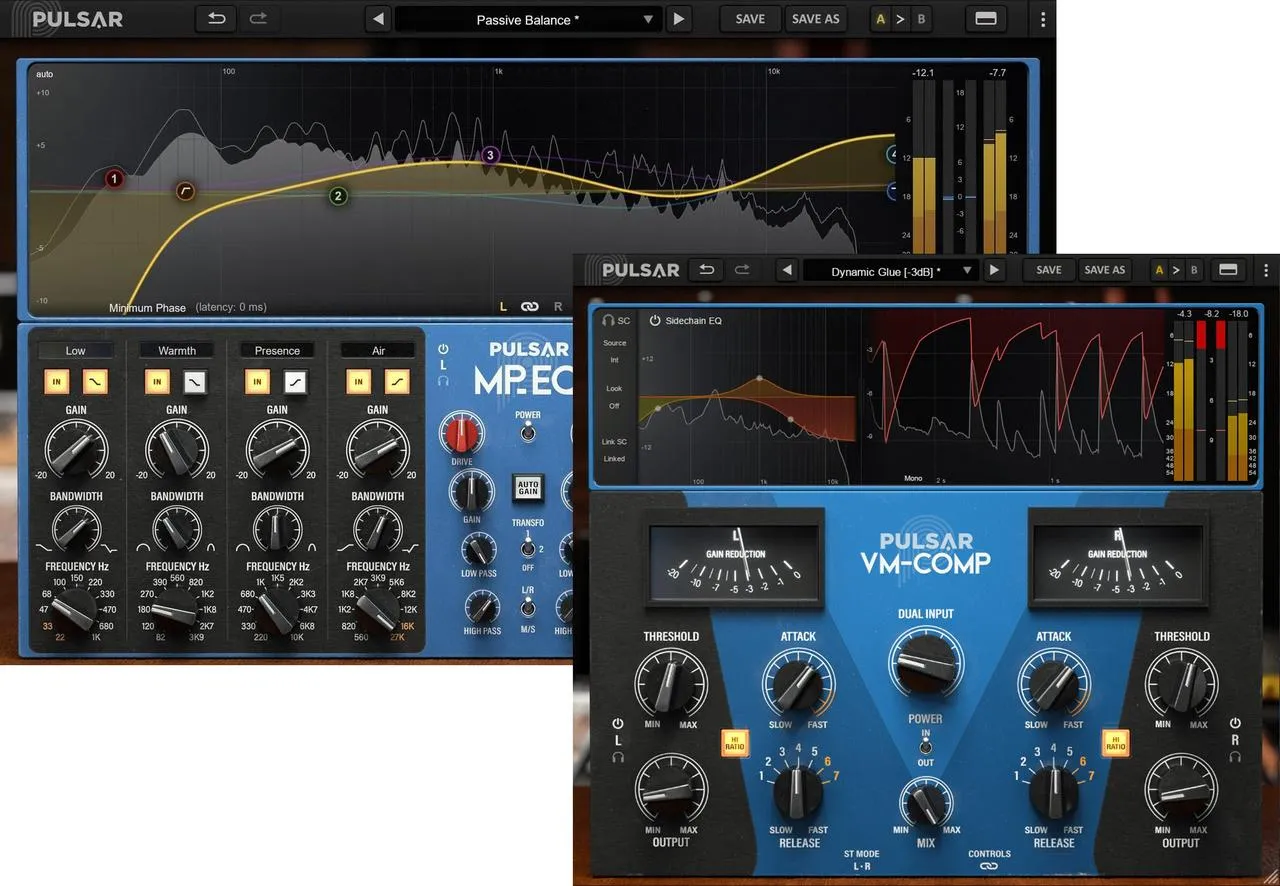This screenshot has height=886, width=1280.
Task: Switch to B state in MP-EQ
Action: coord(921,19)
